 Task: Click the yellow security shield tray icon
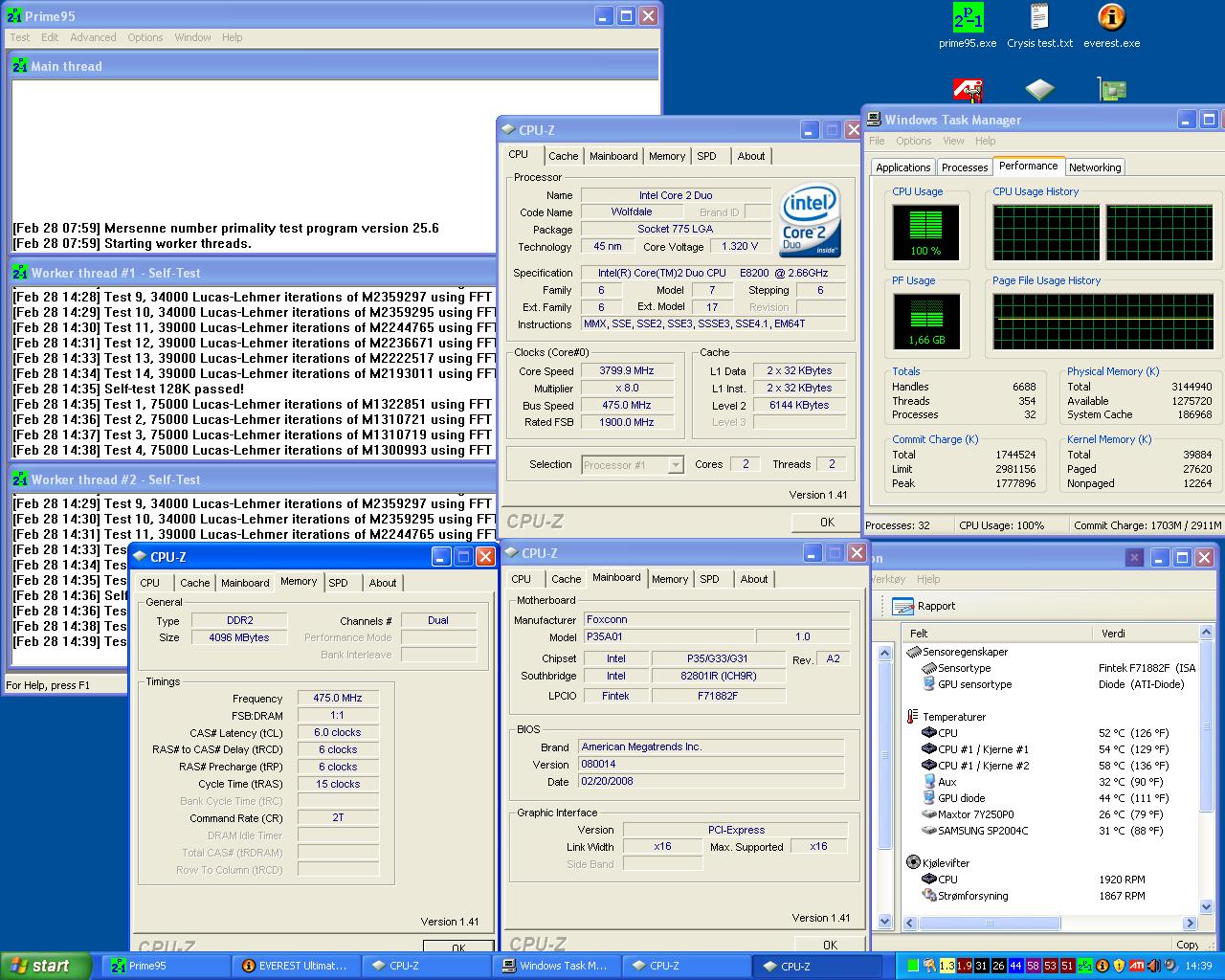(x=1118, y=966)
